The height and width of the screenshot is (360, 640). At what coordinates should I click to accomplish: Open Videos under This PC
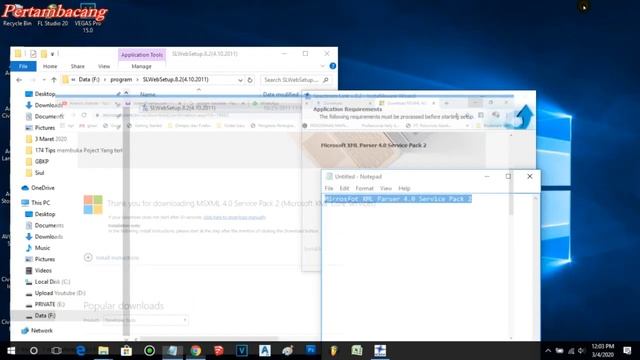tap(39, 270)
